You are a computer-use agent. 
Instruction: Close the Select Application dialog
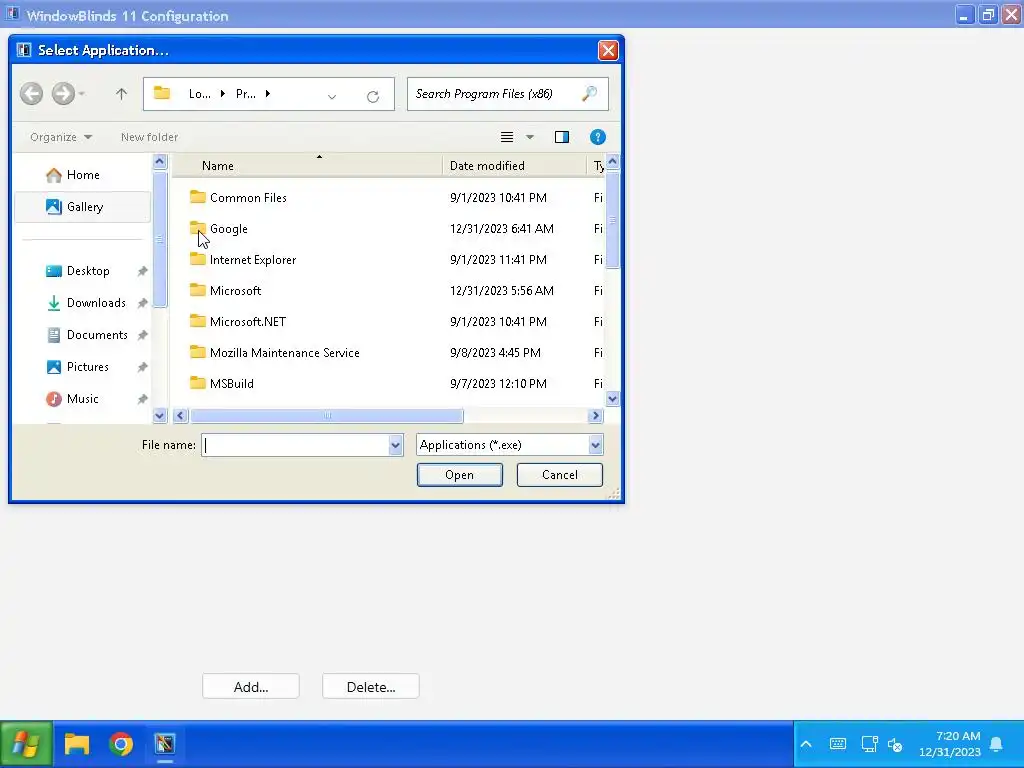[x=608, y=50]
